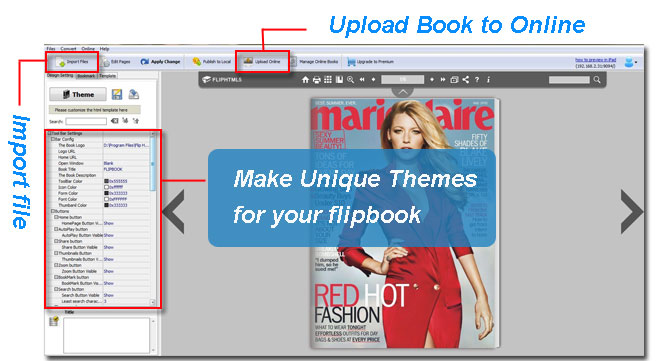Collapse the Bar Config tree node
The height and width of the screenshot is (361, 663).
53,139
